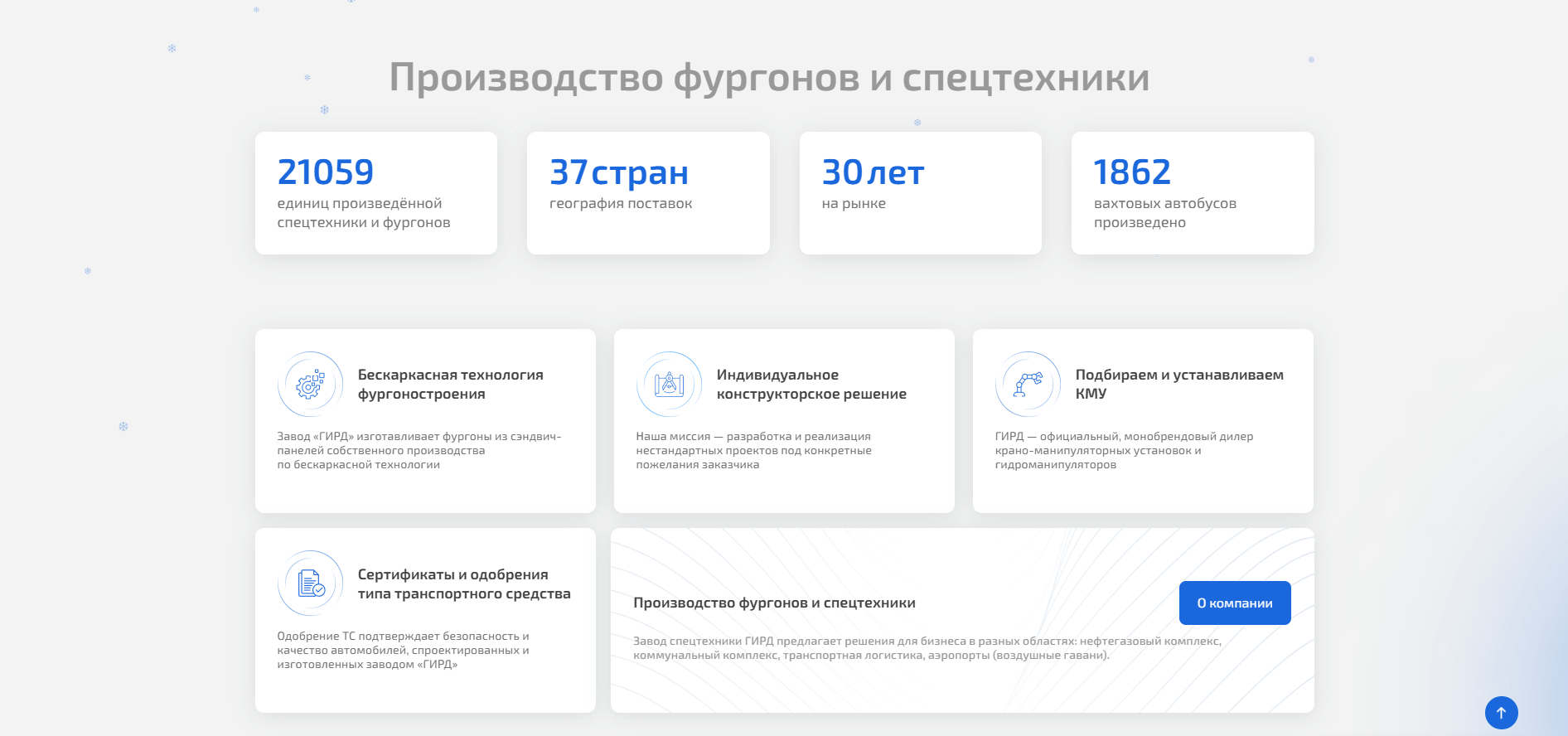Select "Подбираем и устанавливаем КМУ" heading

pyautogui.click(x=1178, y=384)
